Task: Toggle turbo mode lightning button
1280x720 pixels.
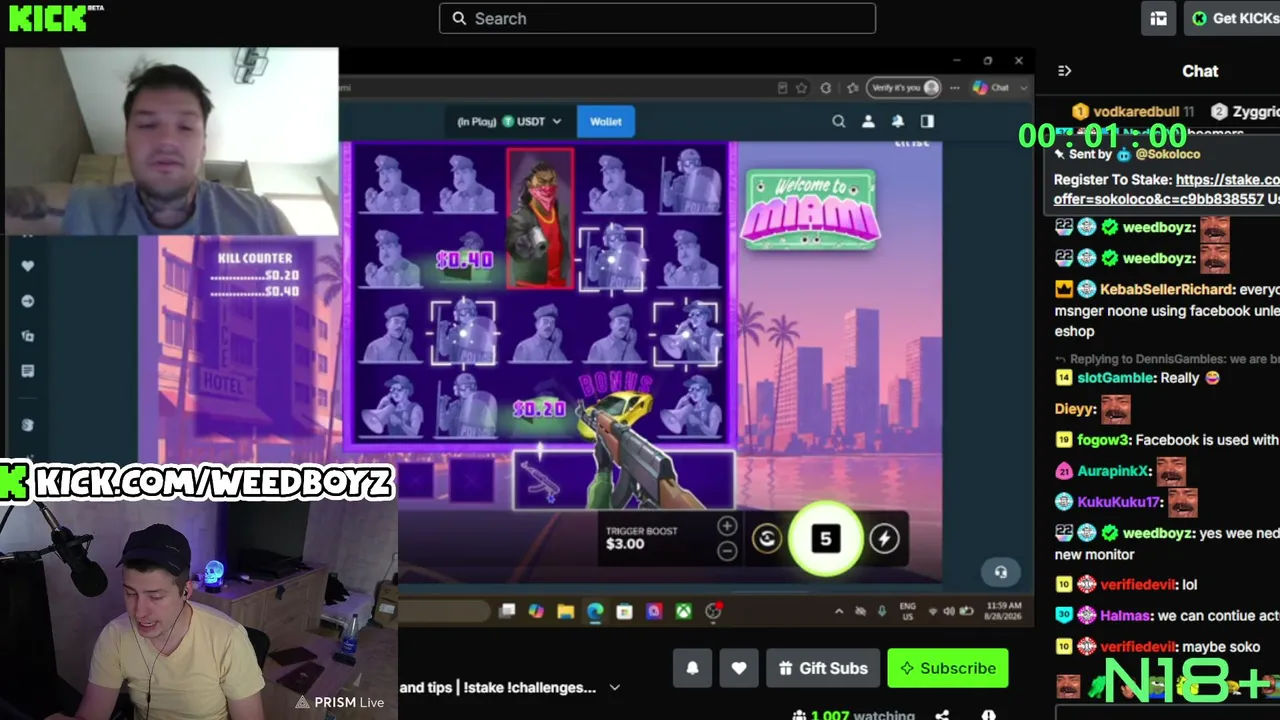Action: [x=884, y=539]
